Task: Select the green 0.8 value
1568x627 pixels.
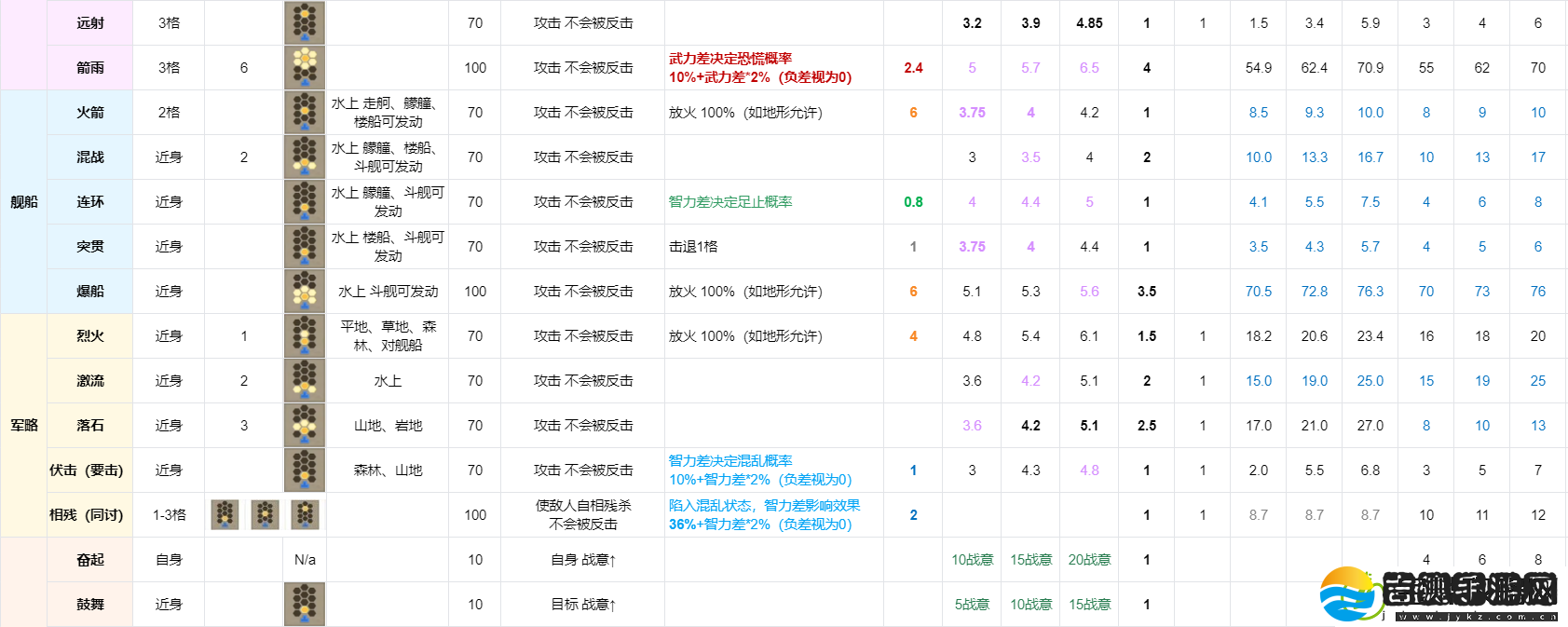Action: tap(913, 202)
